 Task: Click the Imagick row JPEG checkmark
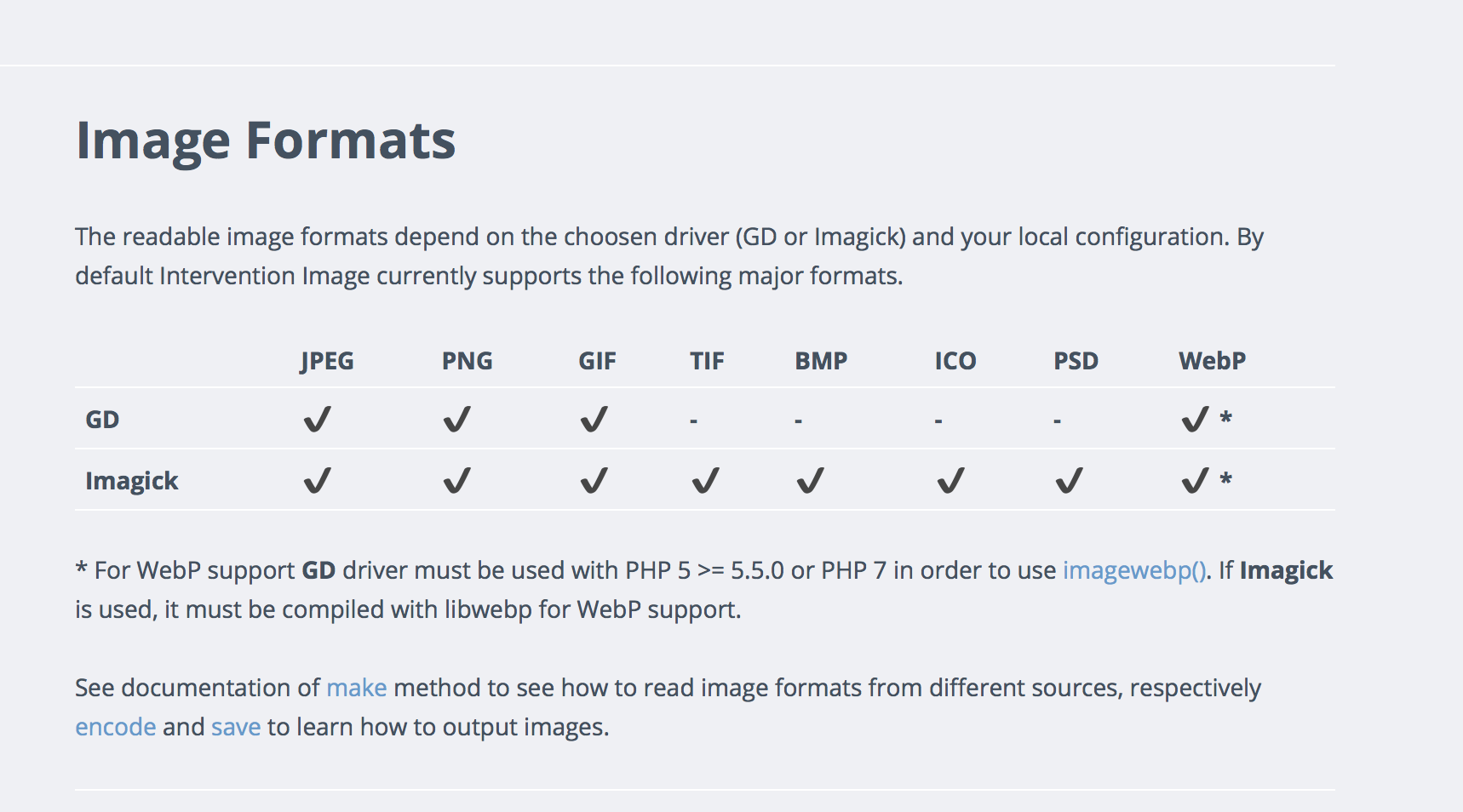coord(317,481)
